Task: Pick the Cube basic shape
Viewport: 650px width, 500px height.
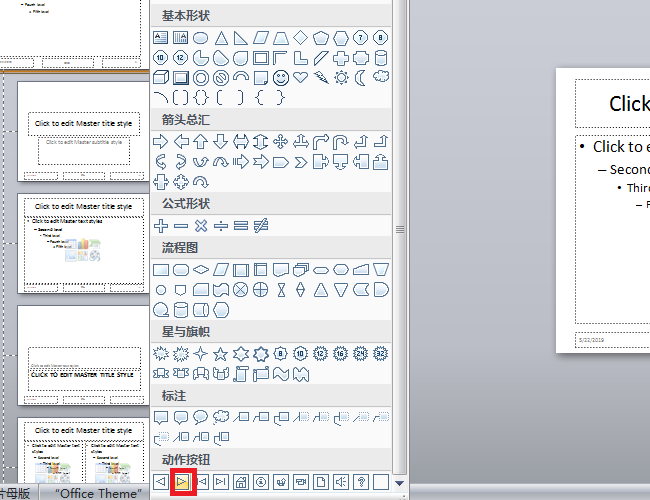Action: 161,78
